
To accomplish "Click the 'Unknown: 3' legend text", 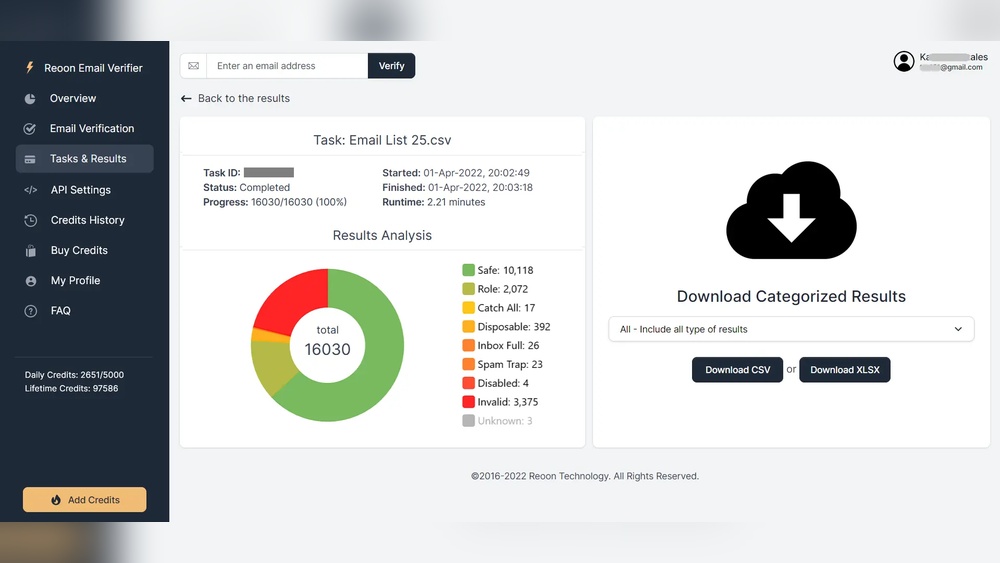I will click(505, 421).
